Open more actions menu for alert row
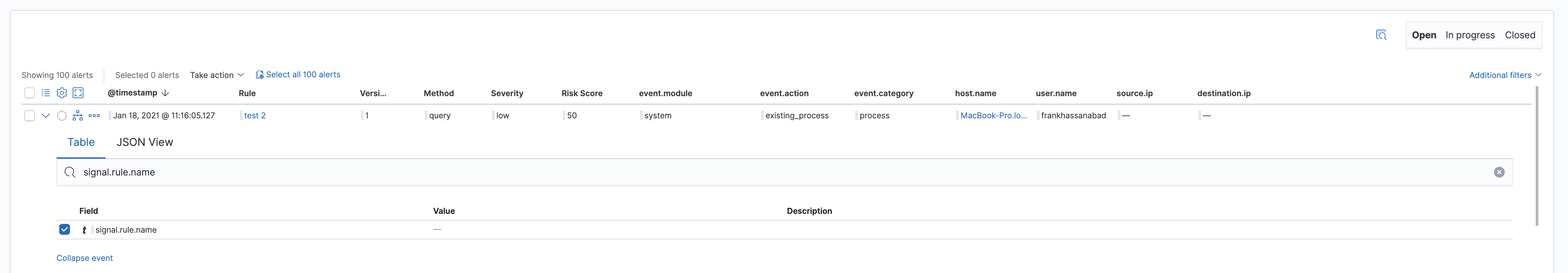This screenshot has width=1568, height=273. click(95, 116)
